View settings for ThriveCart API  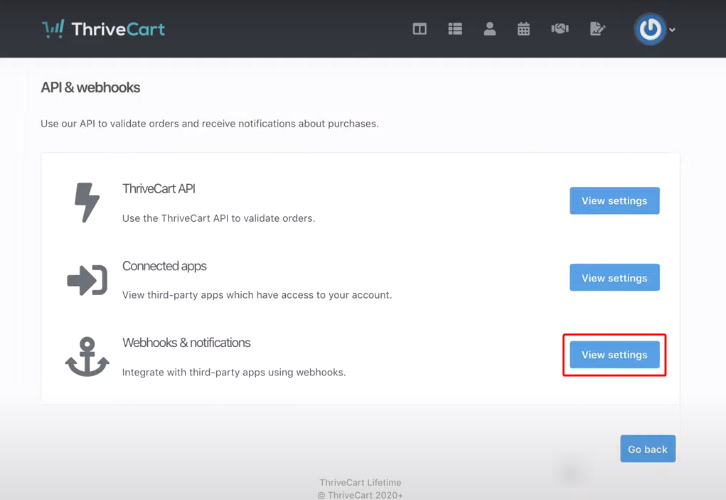tap(614, 200)
